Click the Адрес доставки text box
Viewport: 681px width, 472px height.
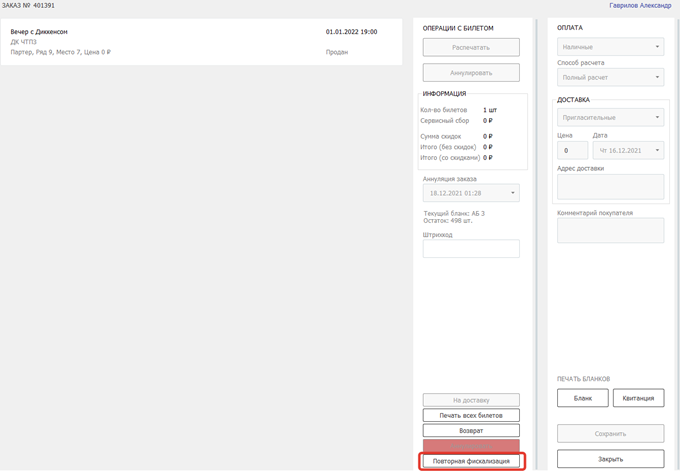610,187
